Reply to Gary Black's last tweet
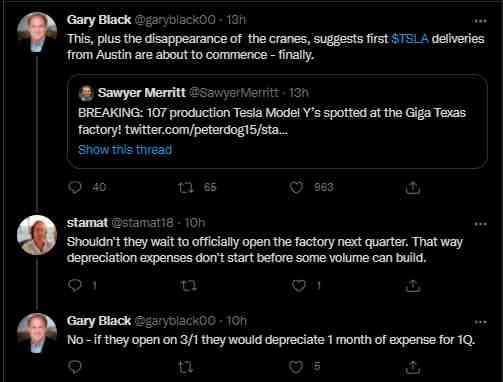Viewport: 503px width, 382px height. (75, 367)
